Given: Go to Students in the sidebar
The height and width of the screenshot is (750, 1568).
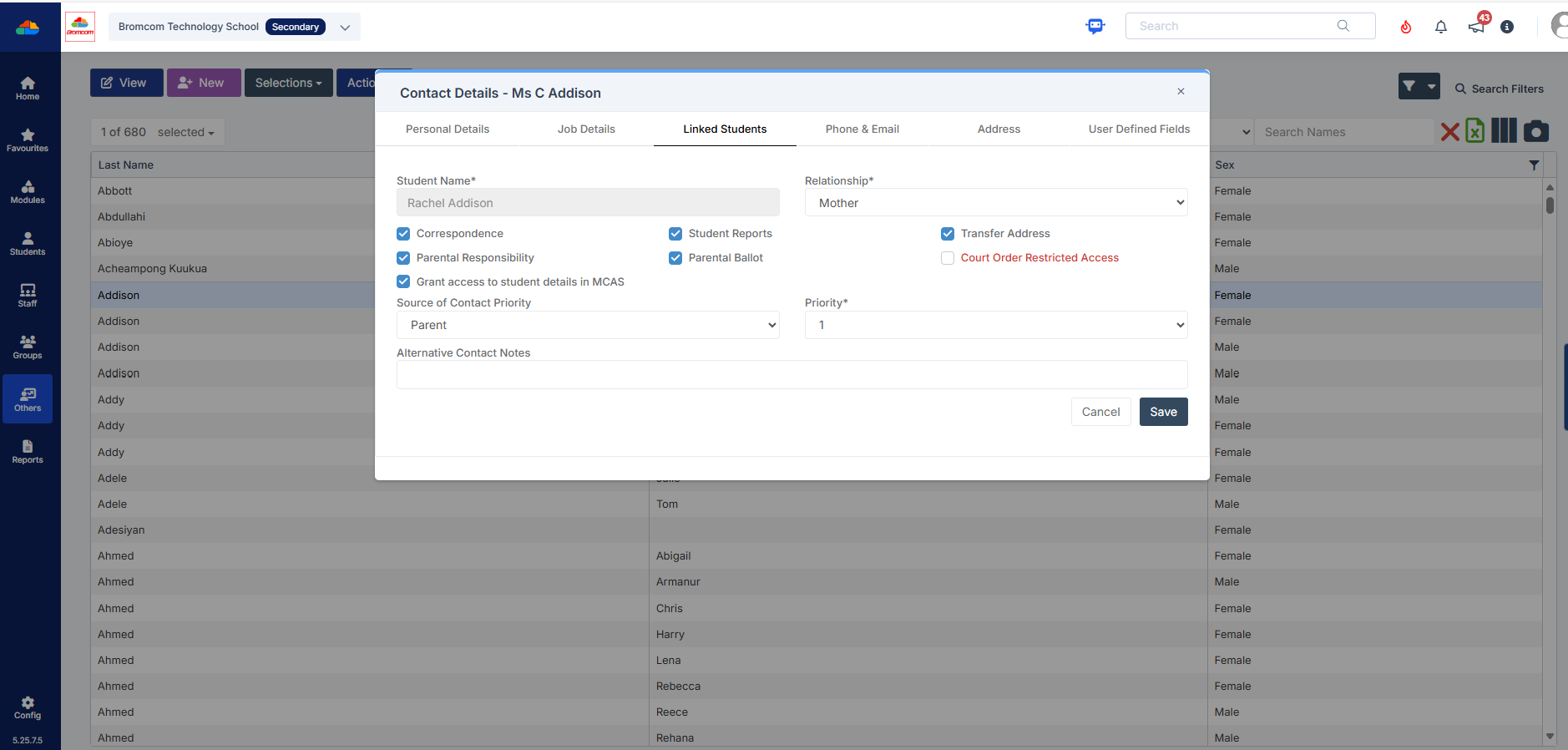Looking at the screenshot, I should click(28, 244).
